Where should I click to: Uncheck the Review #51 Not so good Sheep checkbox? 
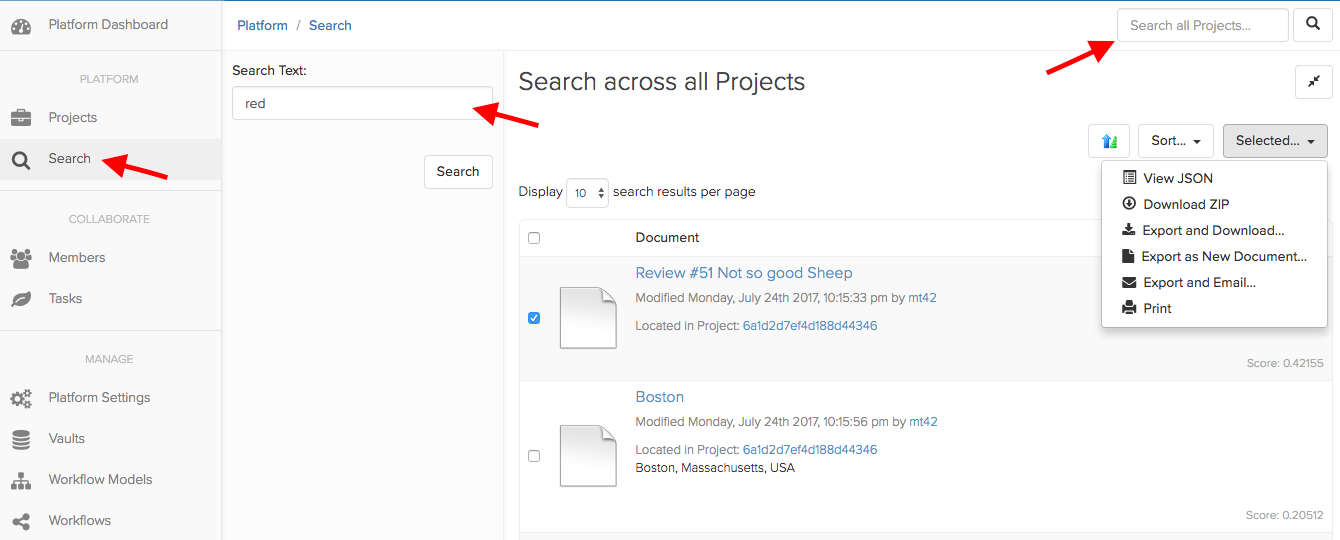534,318
